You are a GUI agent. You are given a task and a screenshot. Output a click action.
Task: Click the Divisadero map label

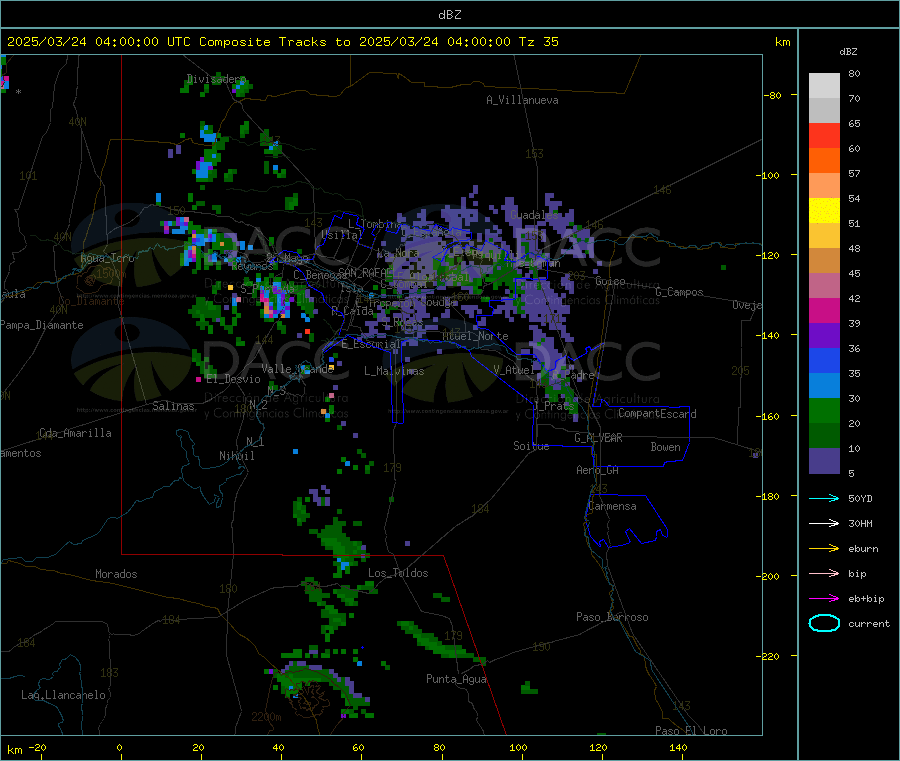(216, 79)
